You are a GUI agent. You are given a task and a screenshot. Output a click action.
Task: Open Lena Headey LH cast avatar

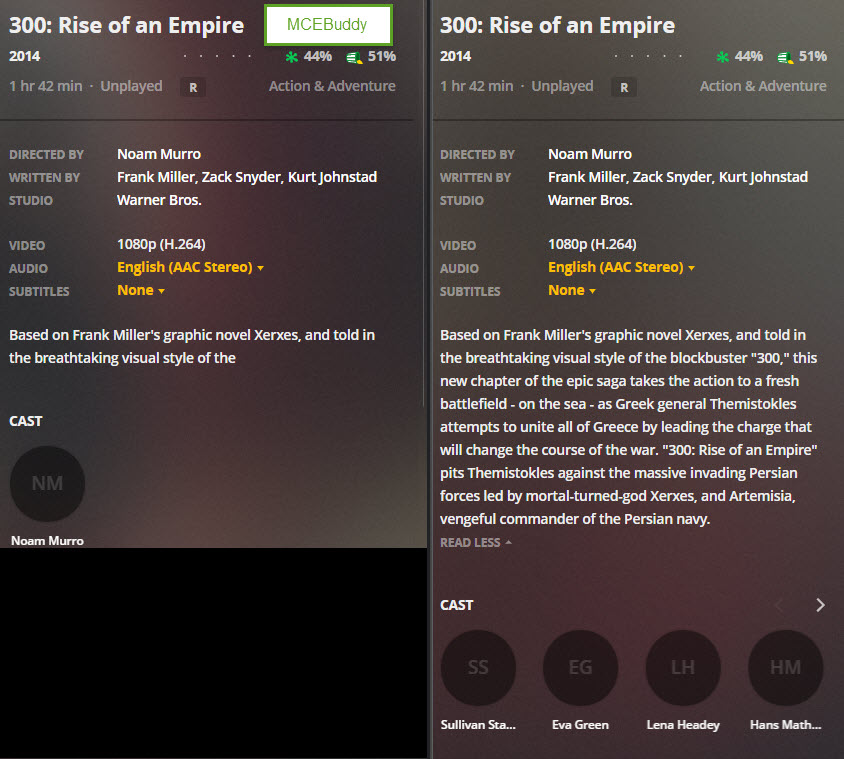tap(683, 667)
